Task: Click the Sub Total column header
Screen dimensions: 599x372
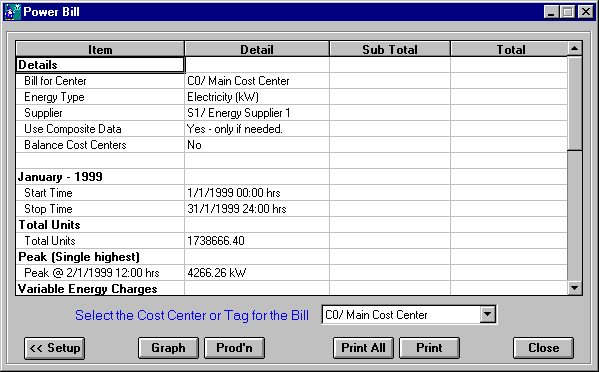Action: click(390, 49)
